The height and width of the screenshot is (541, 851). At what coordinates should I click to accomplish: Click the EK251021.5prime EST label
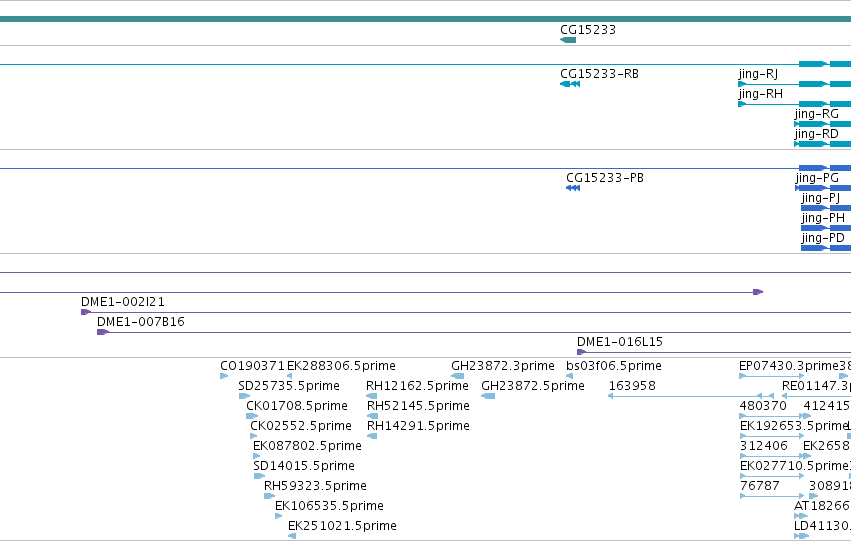pos(342,526)
